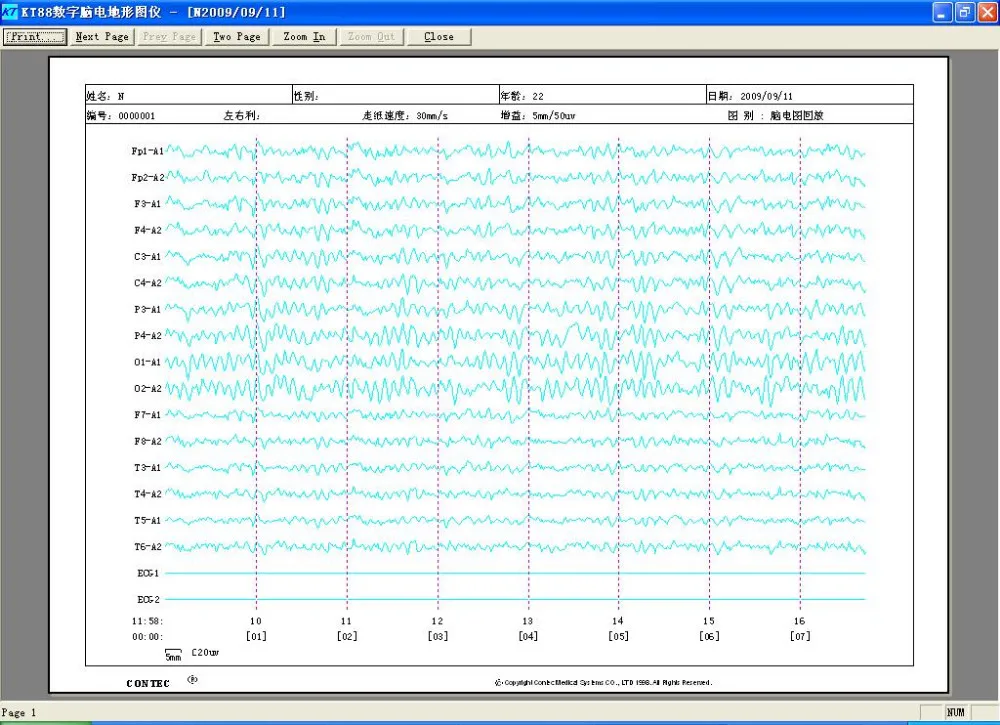Click the ECG-1 channel label
Viewport: 1000px width, 725px height.
pyautogui.click(x=149, y=573)
